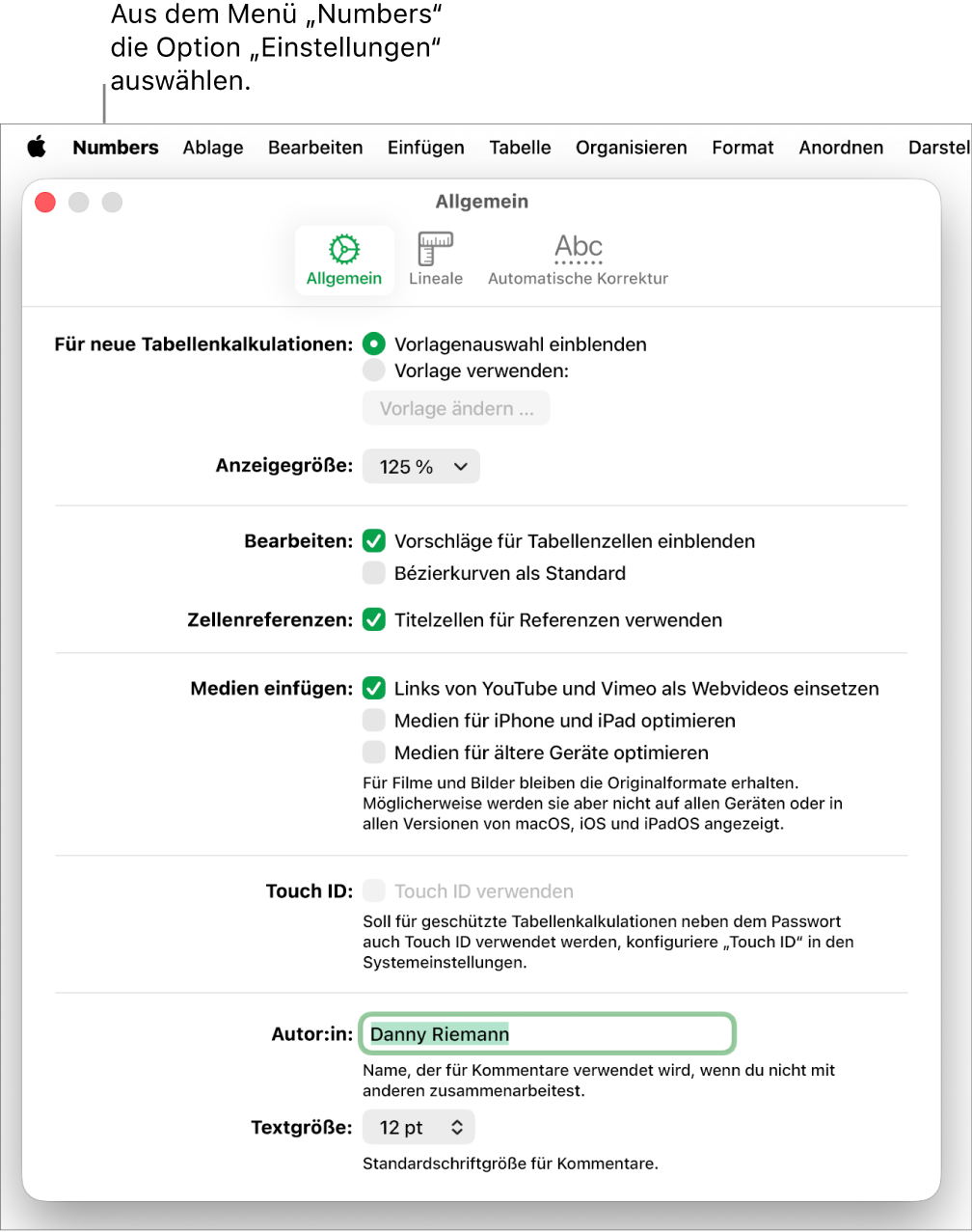Click 'Standardschriftgröße für Kommentare.' text

click(510, 1164)
